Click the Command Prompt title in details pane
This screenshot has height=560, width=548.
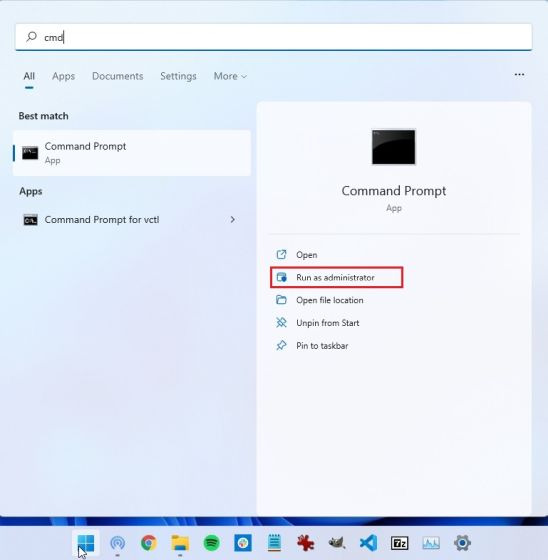tap(394, 191)
